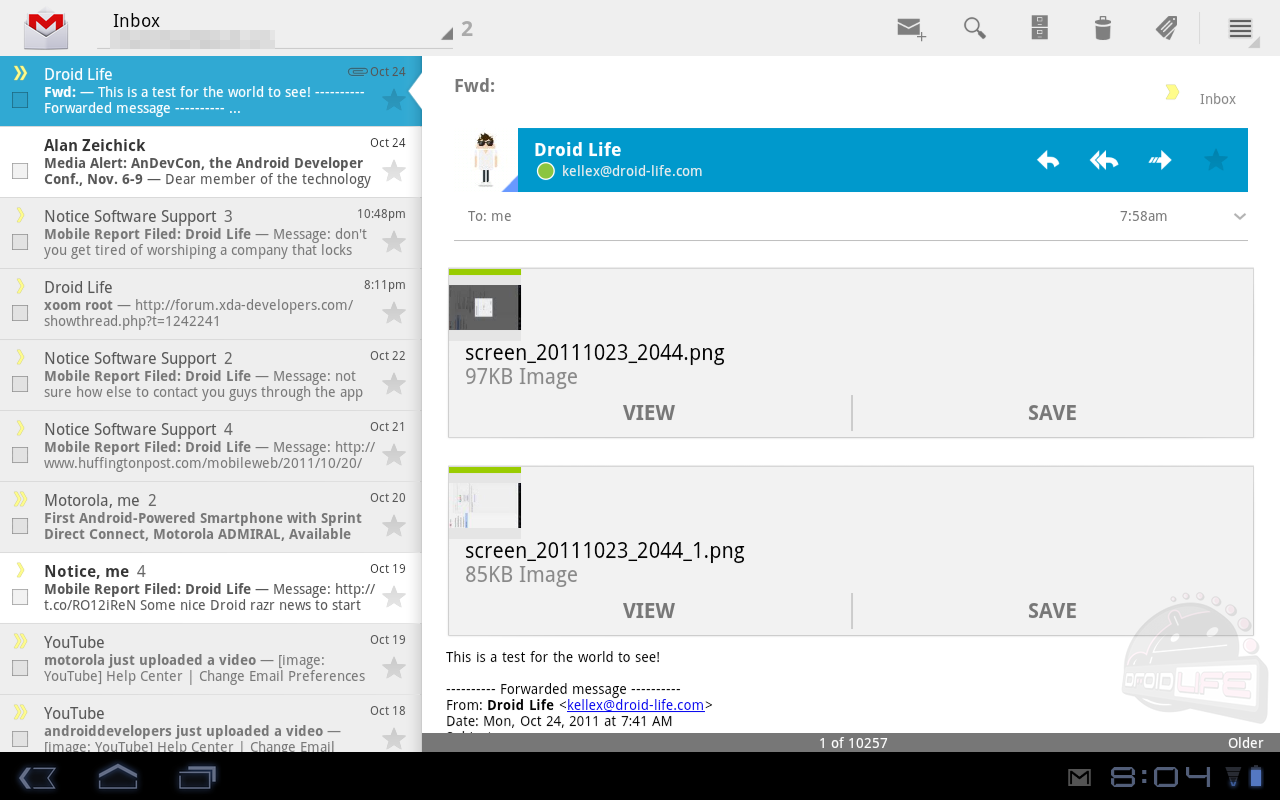Open Notice, me conversation from Oct 19
1280x800 pixels.
[200, 588]
